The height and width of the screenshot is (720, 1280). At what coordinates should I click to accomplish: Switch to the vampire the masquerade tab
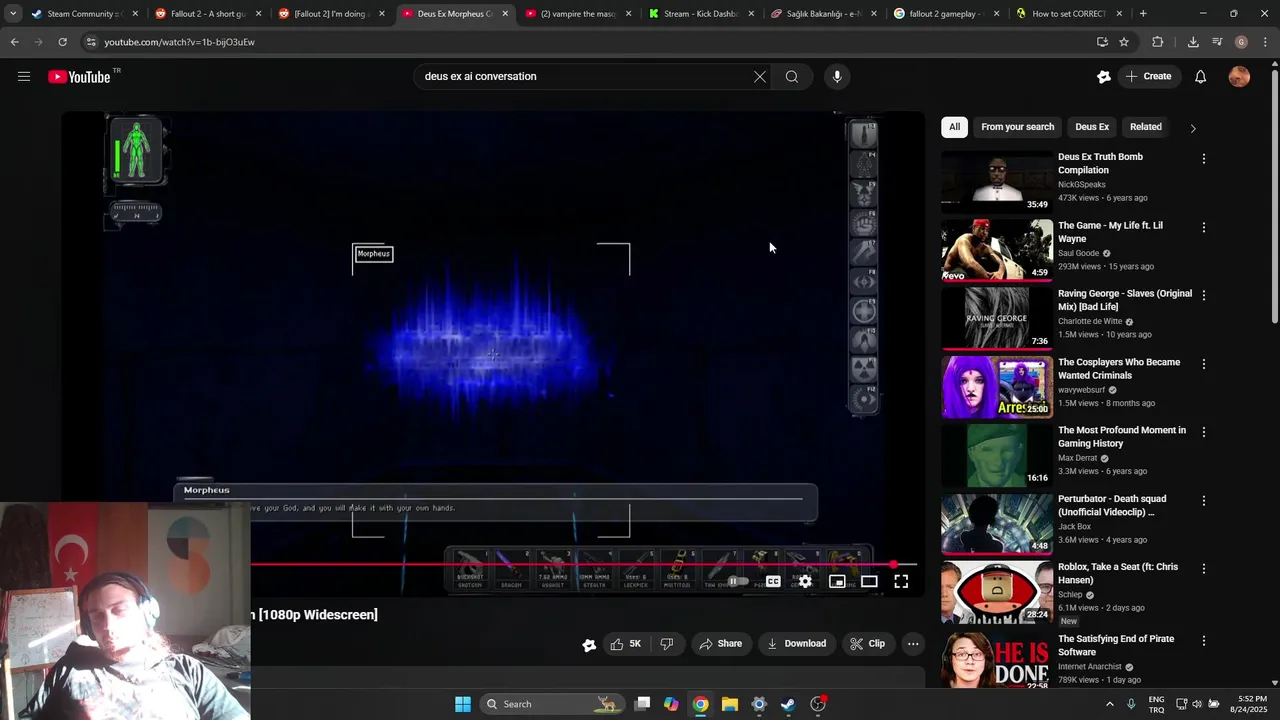point(578,14)
